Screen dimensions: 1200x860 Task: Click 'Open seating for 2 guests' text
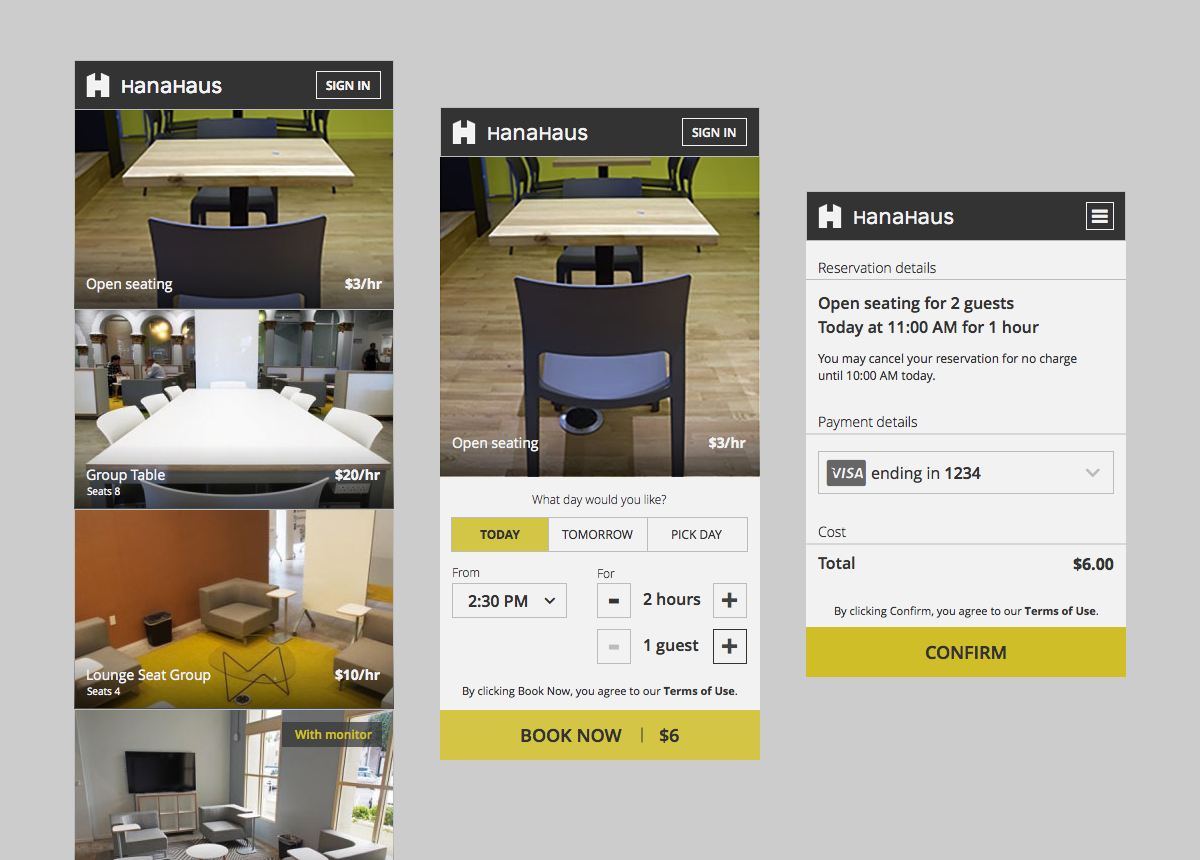[x=916, y=303]
